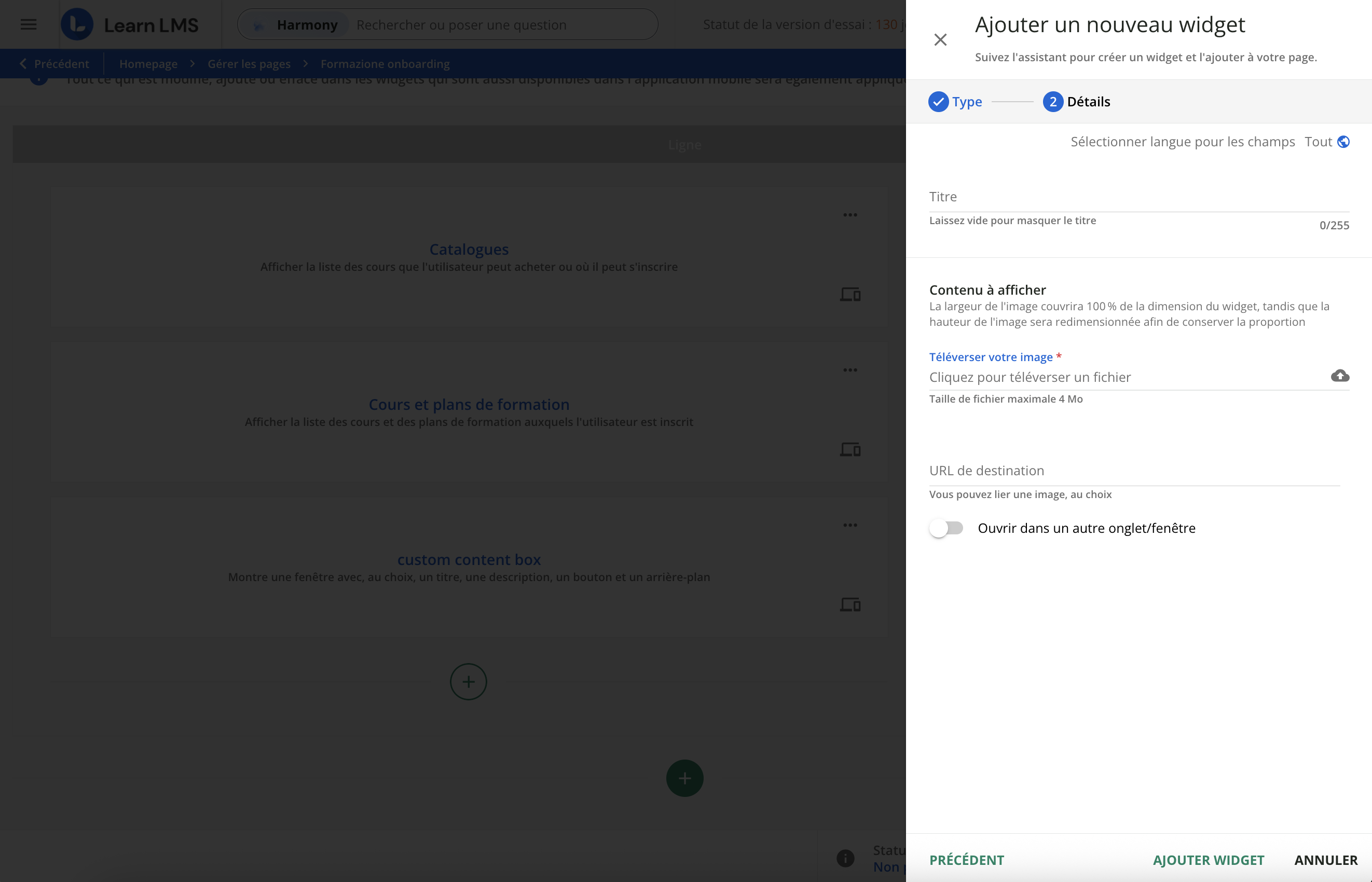Viewport: 1372px width, 882px height.
Task: Click the cloud upload icon
Action: pyautogui.click(x=1339, y=376)
